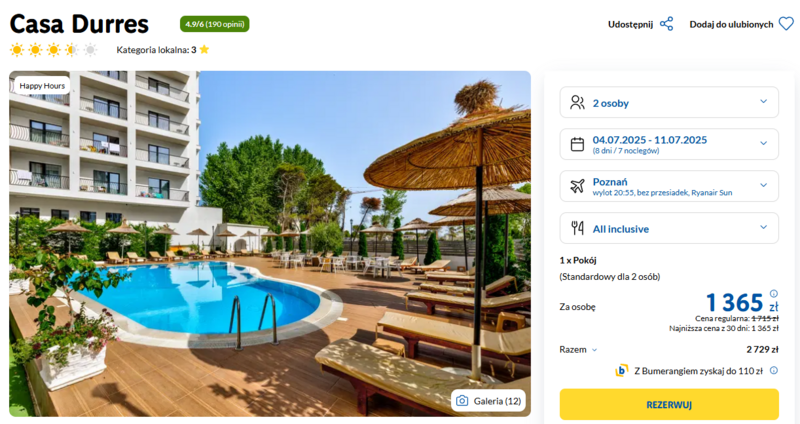Click the airplane icon beside Poznań
Viewport: 800px width, 424px height.
pyautogui.click(x=577, y=186)
